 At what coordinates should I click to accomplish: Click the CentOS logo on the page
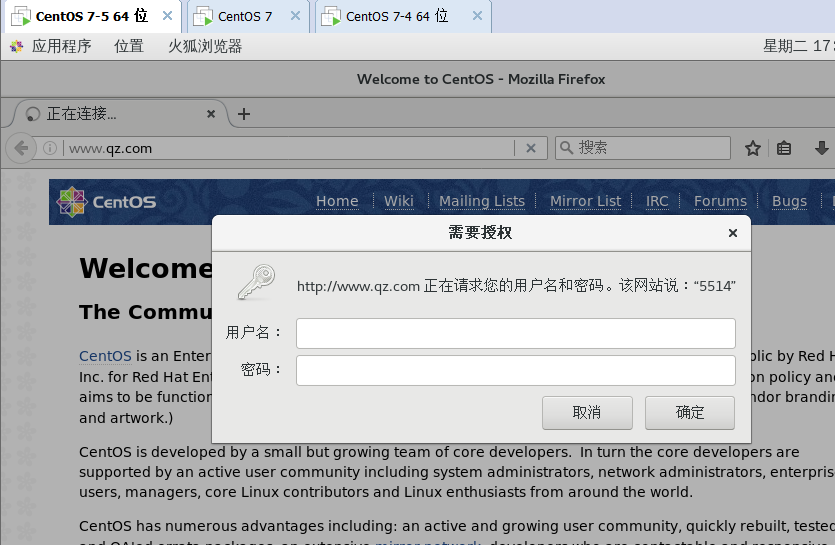coord(107,202)
